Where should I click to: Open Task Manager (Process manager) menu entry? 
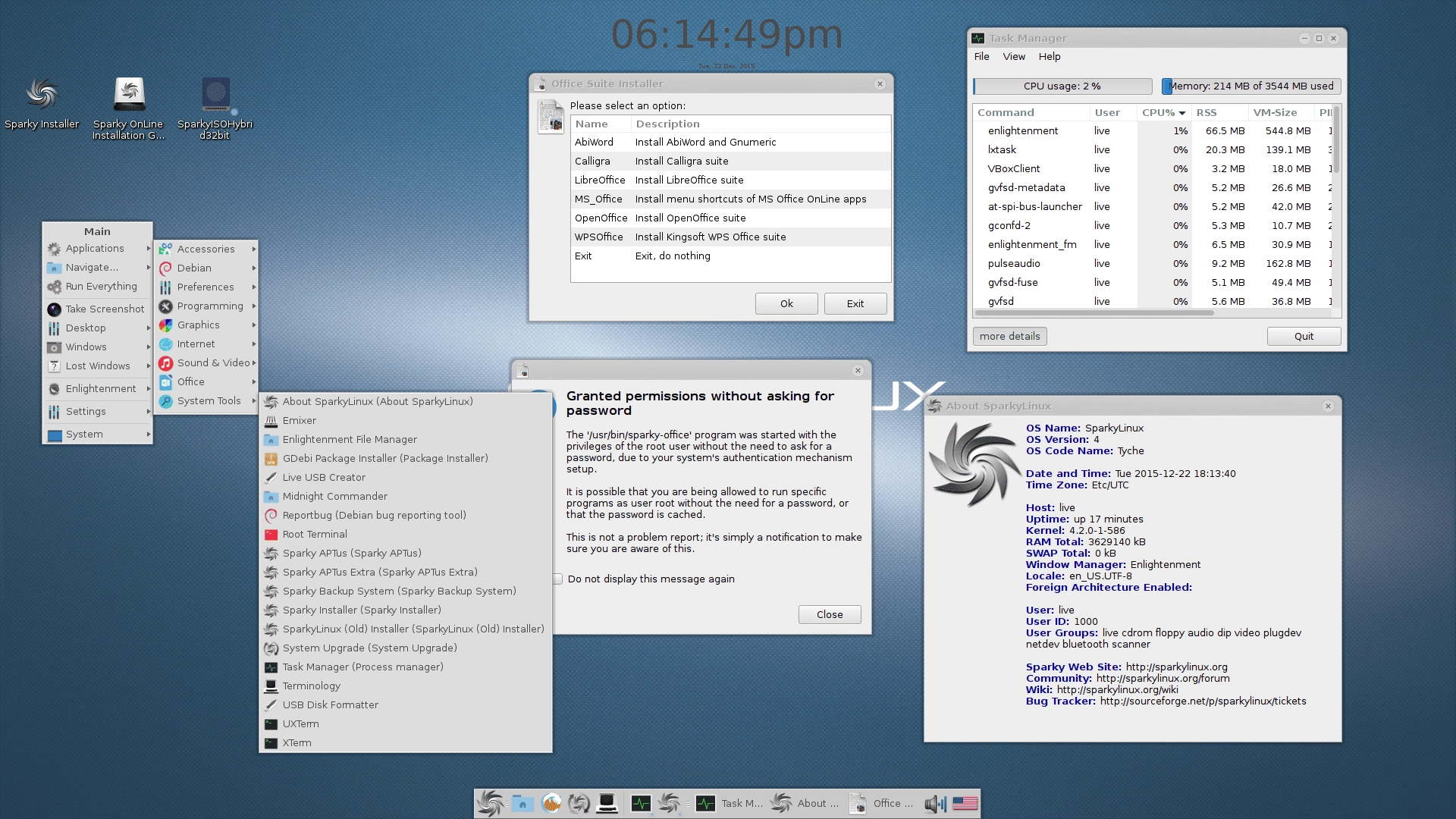coord(406,667)
